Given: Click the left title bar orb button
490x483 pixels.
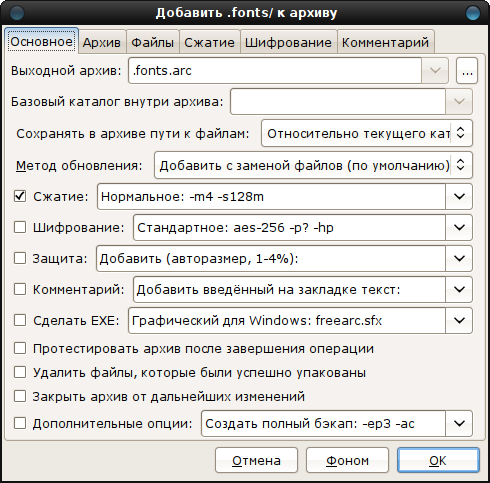Looking at the screenshot, I should click(x=17, y=13).
